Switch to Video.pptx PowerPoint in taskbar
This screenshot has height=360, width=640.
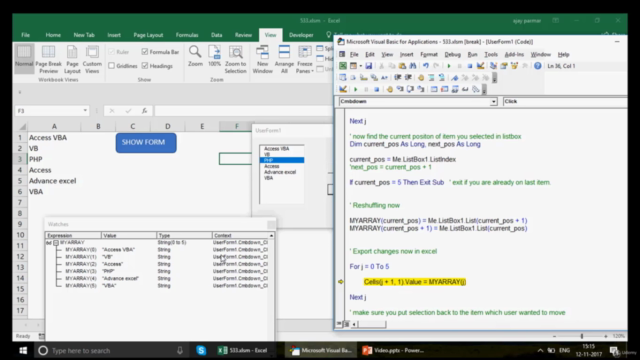point(394,350)
